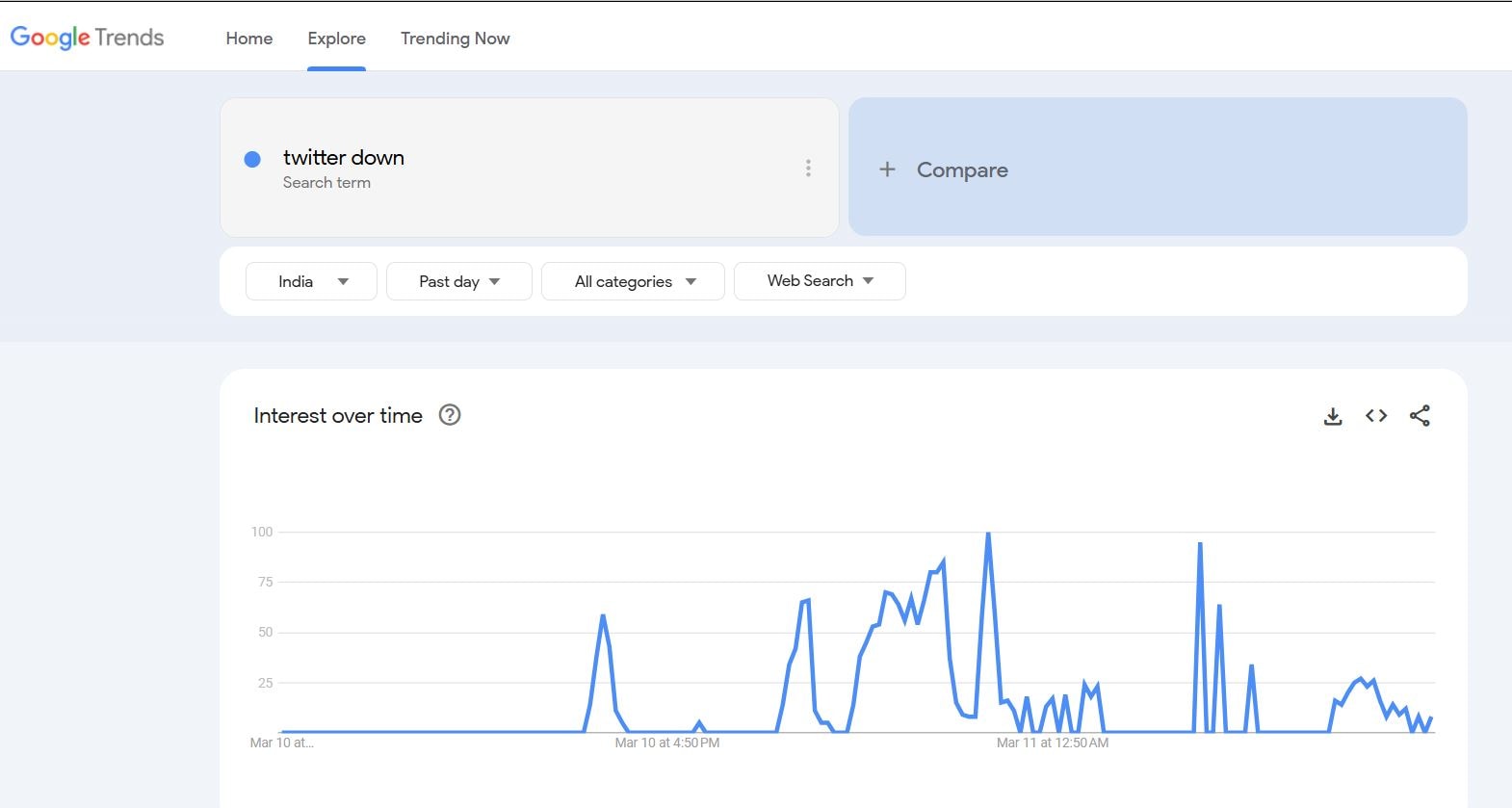Click the Search term subtitle text

click(x=326, y=183)
